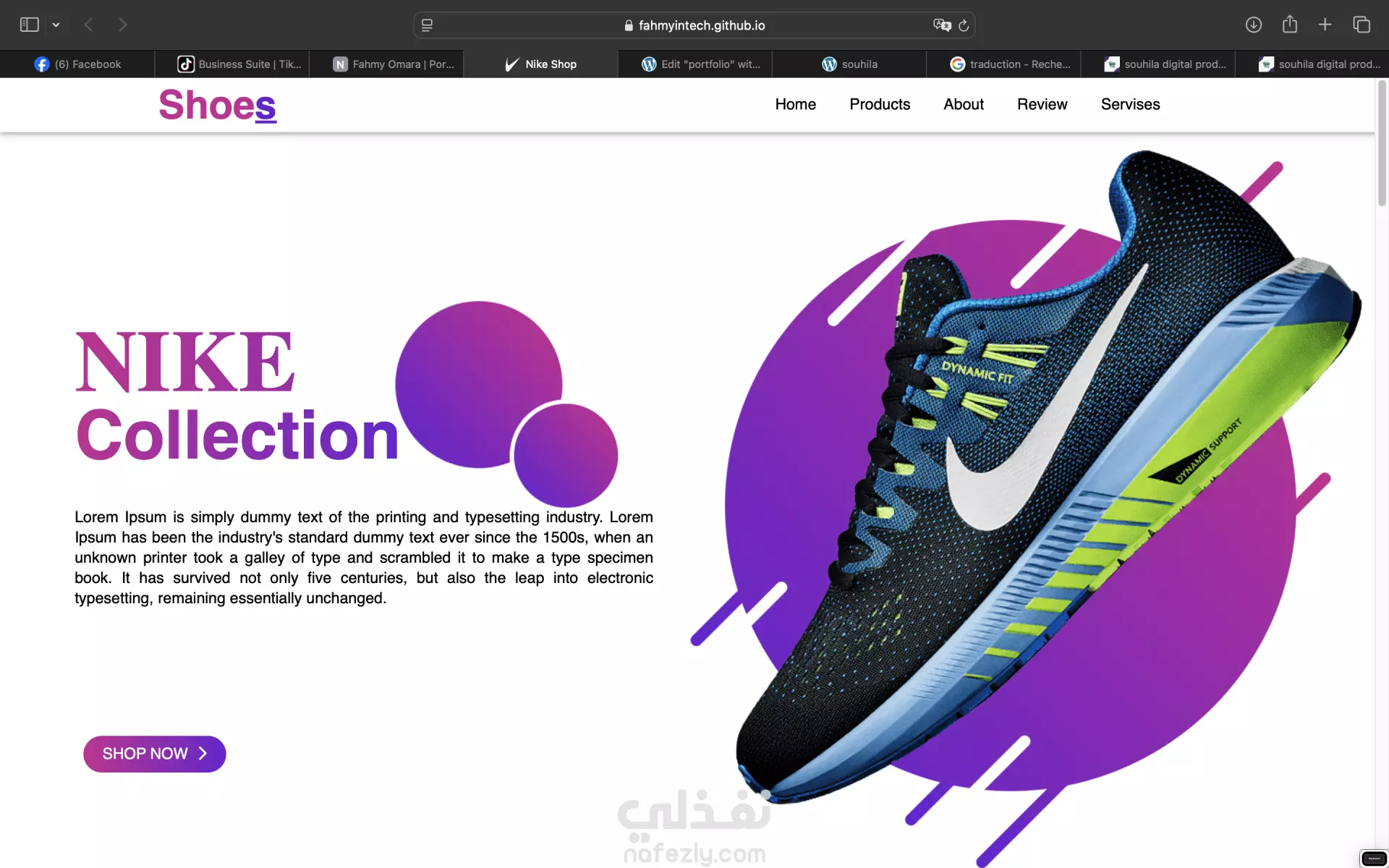The height and width of the screenshot is (868, 1389).
Task: Show the tab overview
Action: pos(1362,25)
